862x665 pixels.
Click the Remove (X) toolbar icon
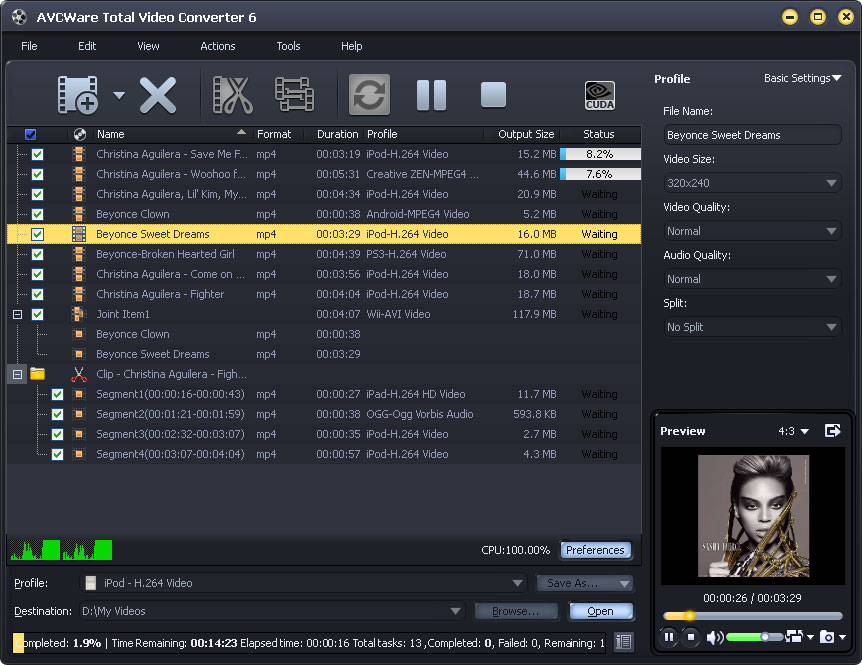(x=157, y=95)
